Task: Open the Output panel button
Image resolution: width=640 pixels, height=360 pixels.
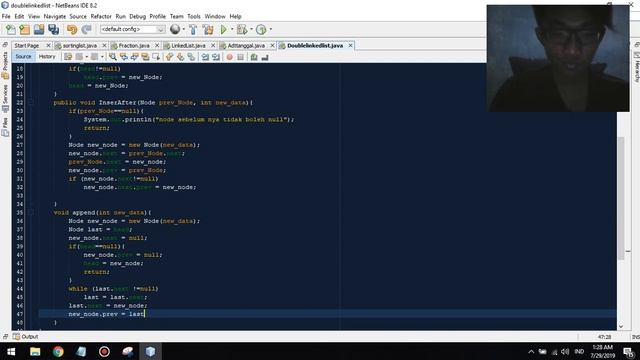Action: tap(25, 337)
